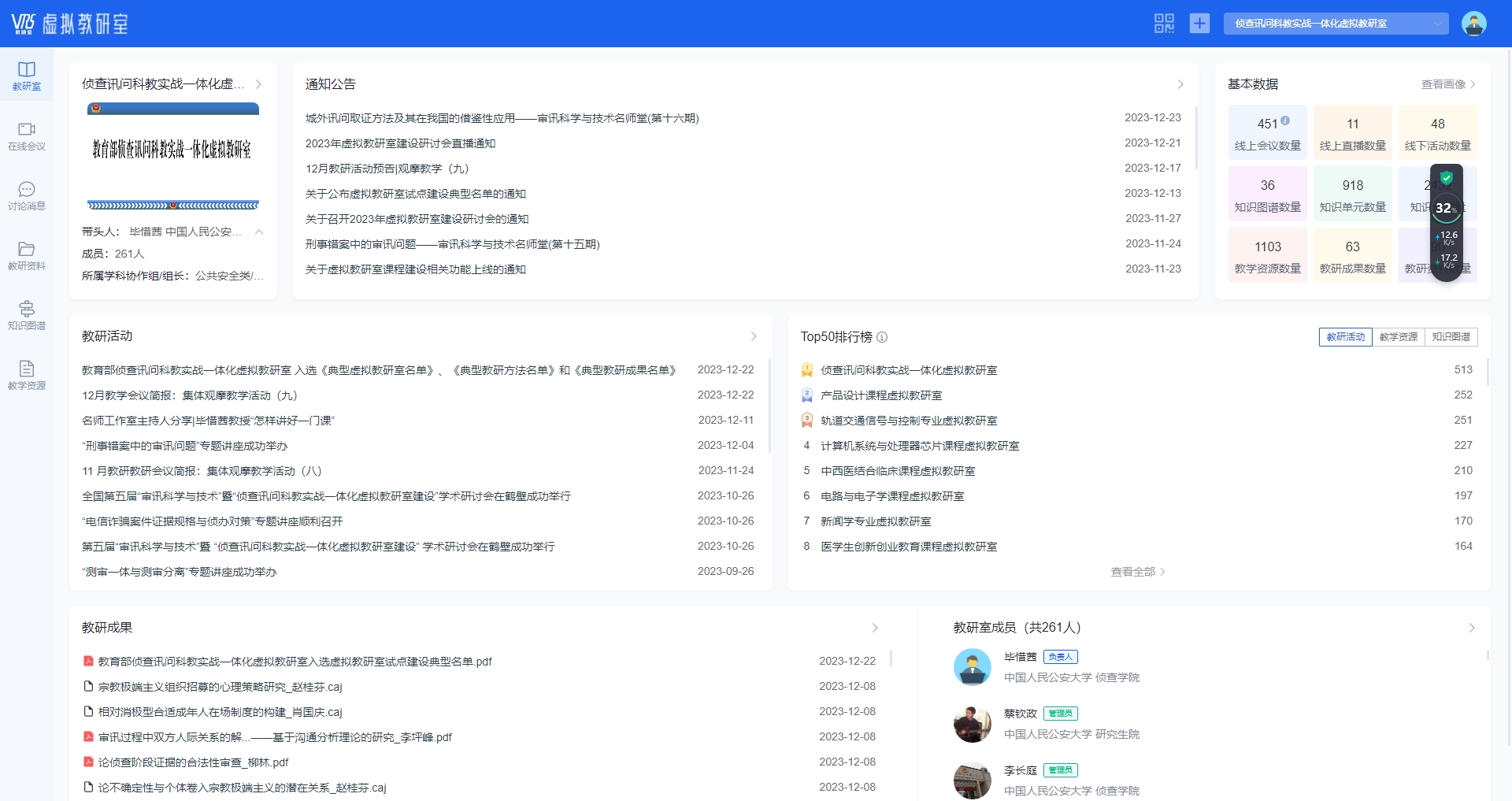Click 教研成果数量 63 data card
Viewport: 1512px width, 801px height.
1352,255
